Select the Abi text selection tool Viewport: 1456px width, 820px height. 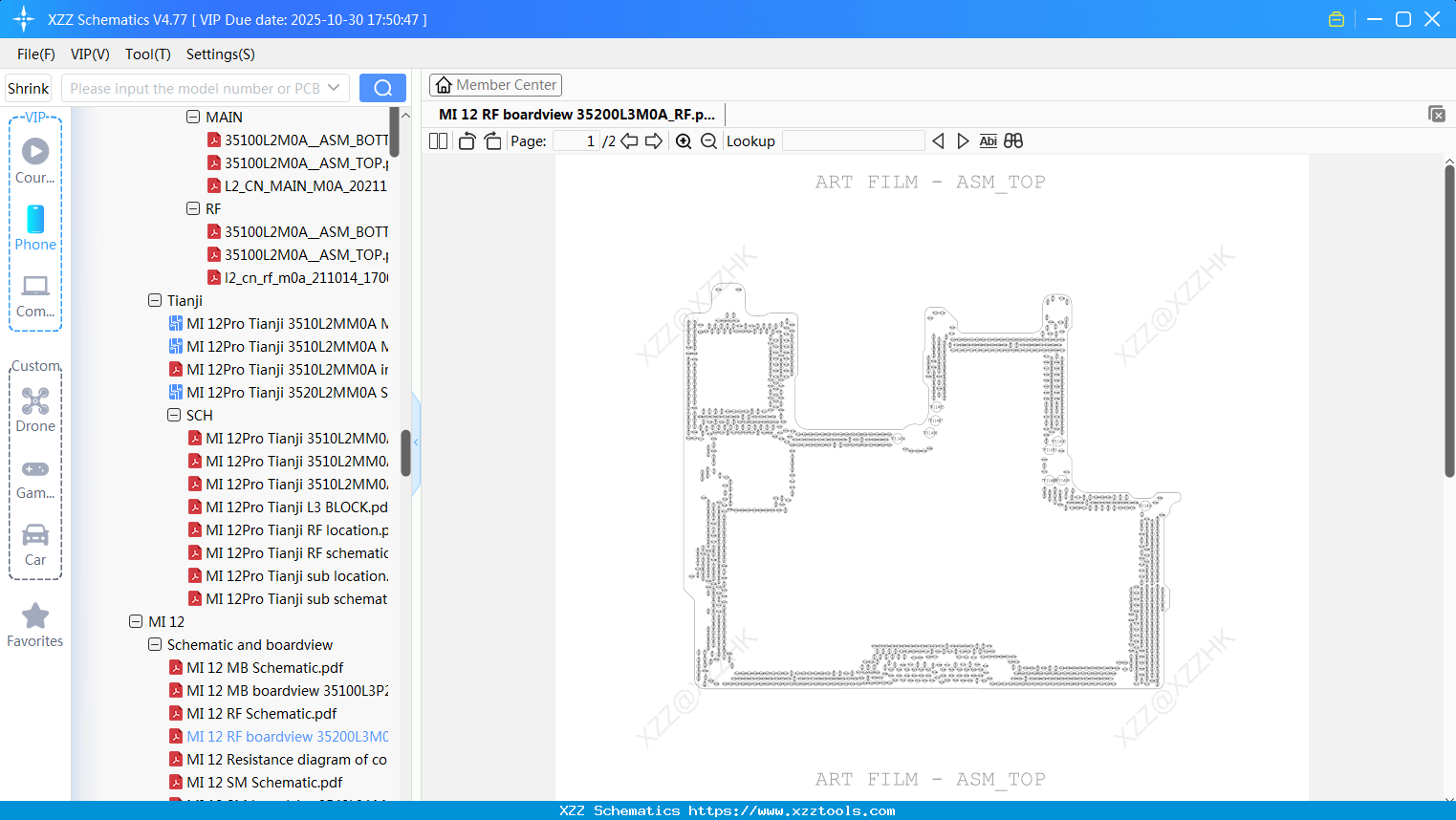tap(988, 140)
